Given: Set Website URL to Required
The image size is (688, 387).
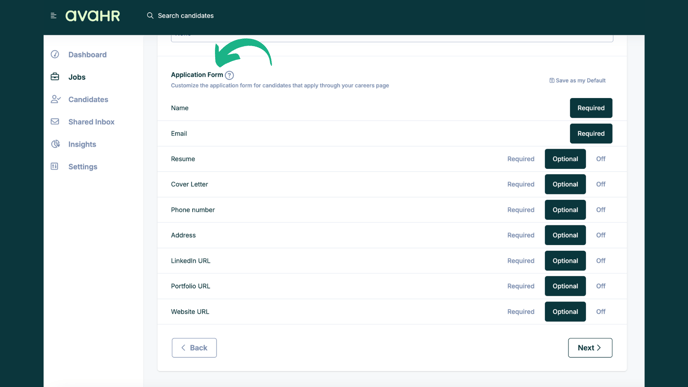Looking at the screenshot, I should [x=521, y=312].
